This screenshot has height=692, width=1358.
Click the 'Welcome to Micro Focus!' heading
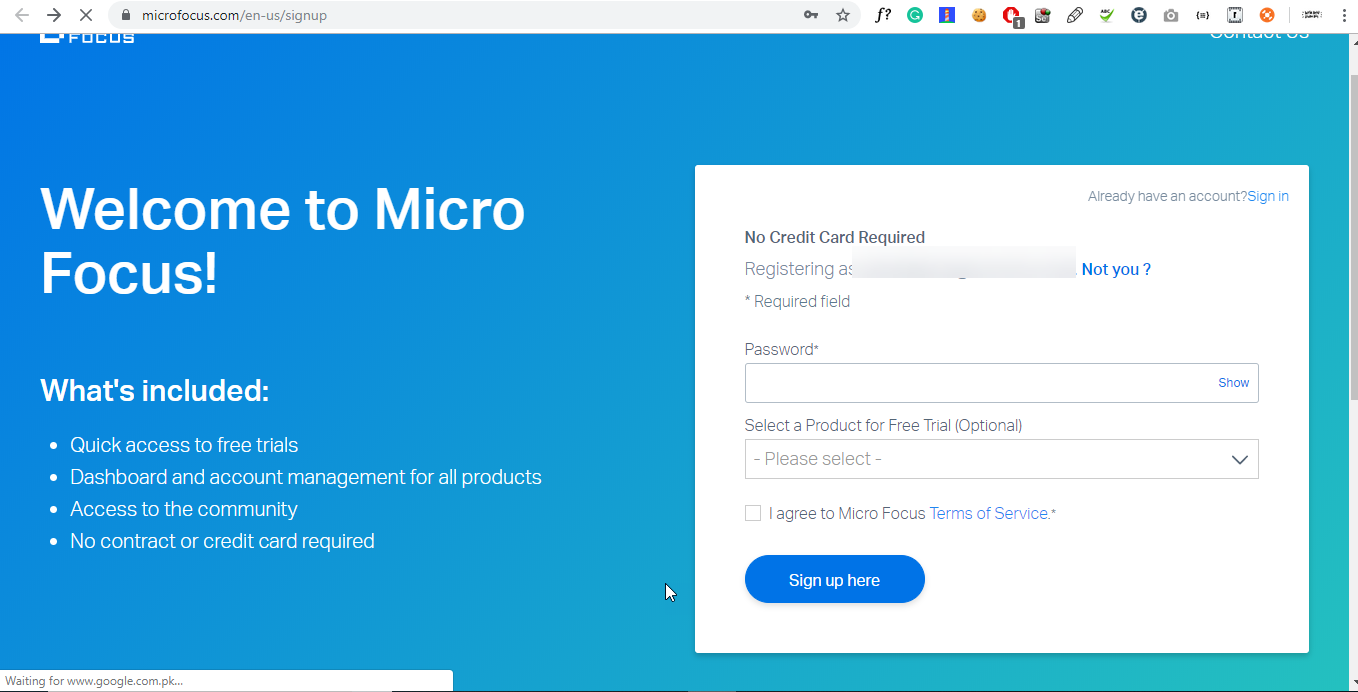coord(283,241)
